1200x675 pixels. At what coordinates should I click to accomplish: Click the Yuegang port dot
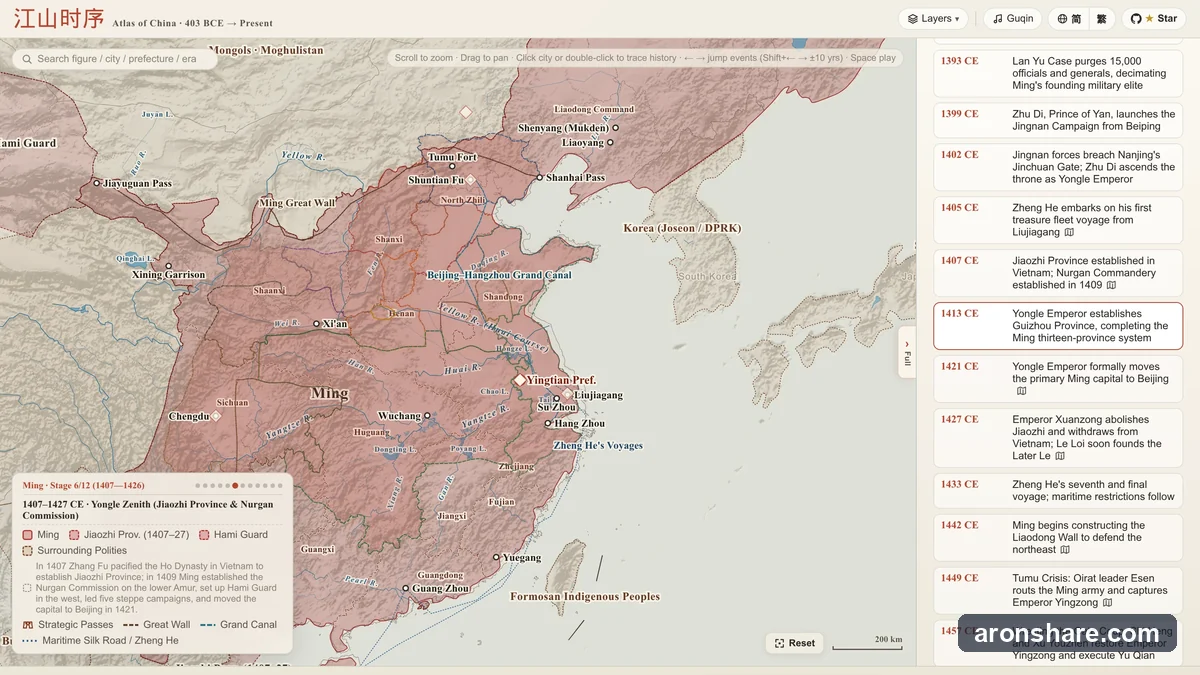tap(497, 557)
